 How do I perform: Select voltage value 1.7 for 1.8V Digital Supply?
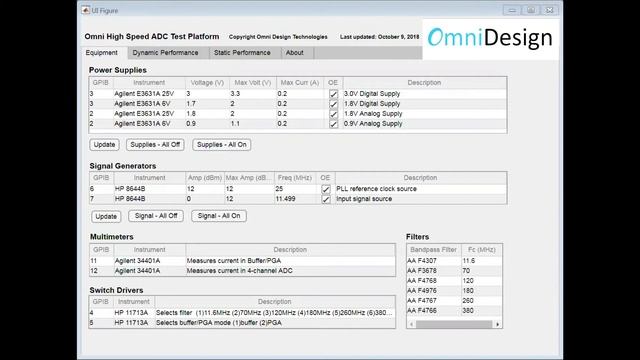point(207,104)
